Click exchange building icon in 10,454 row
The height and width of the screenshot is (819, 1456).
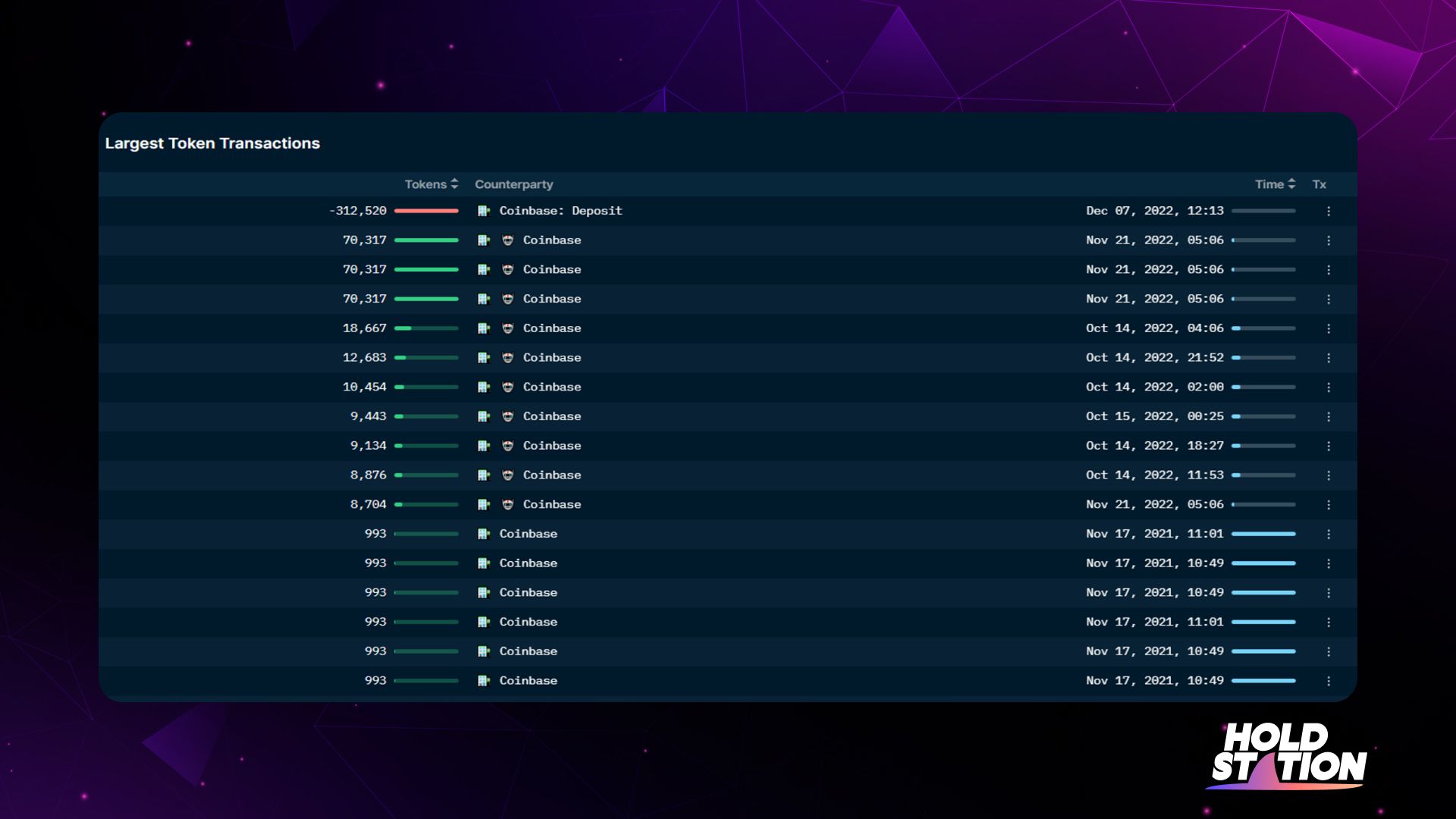coord(484,388)
